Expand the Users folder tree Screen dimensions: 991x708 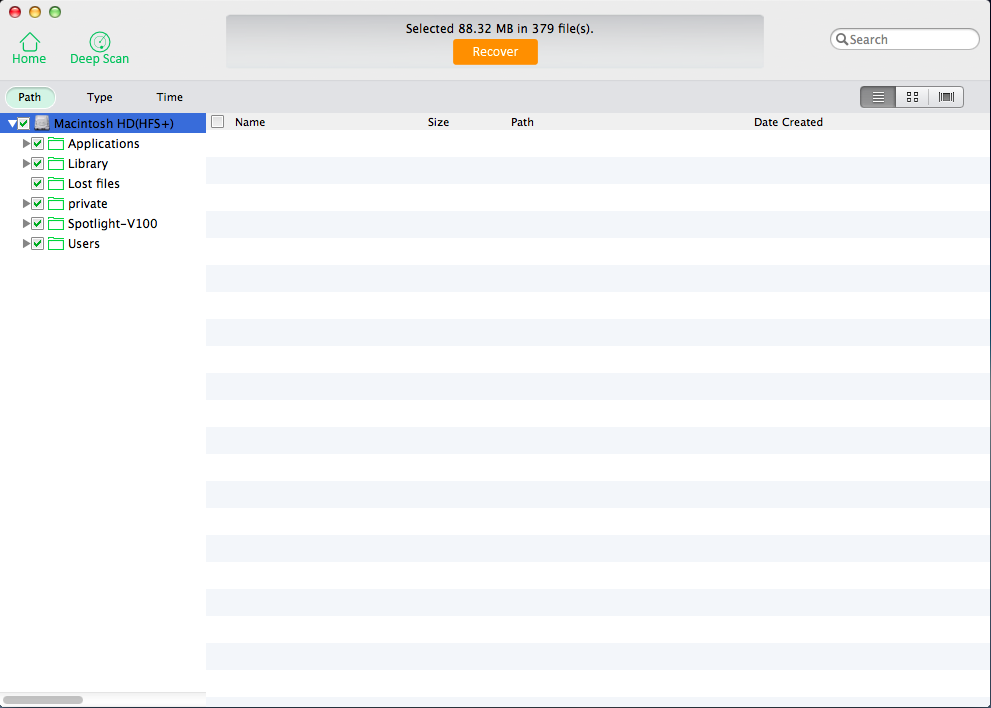click(x=26, y=244)
